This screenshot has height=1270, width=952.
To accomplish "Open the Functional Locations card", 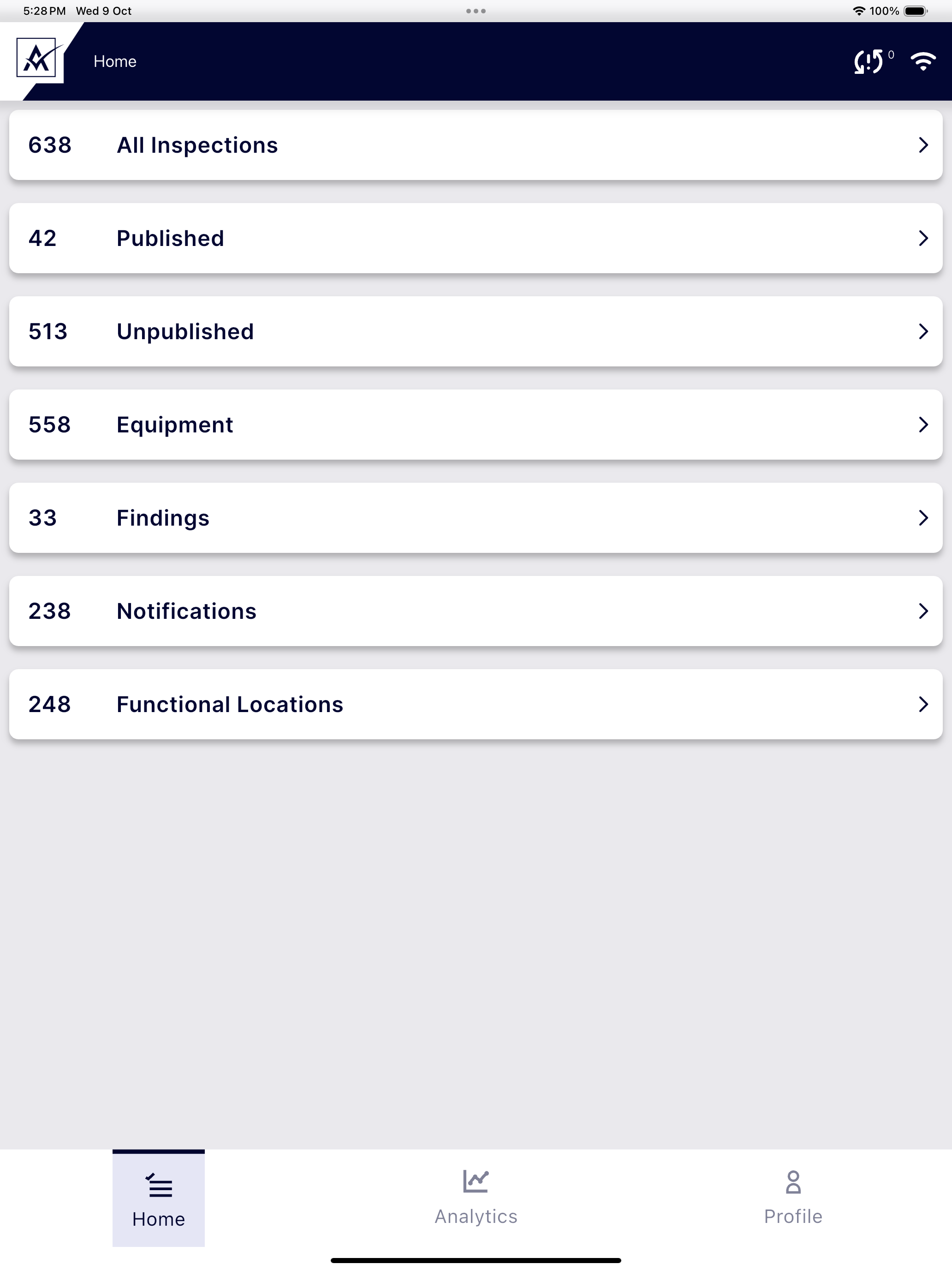I will [x=476, y=704].
